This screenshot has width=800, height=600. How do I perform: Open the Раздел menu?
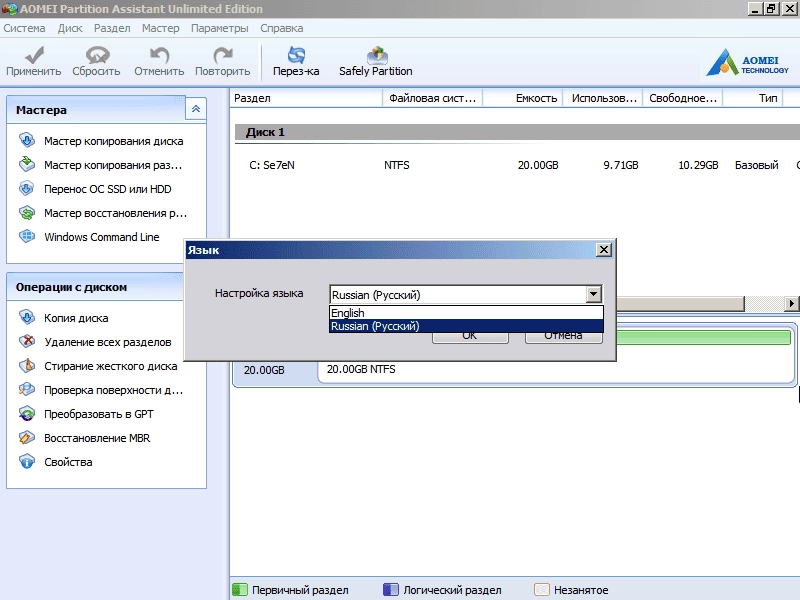[112, 28]
